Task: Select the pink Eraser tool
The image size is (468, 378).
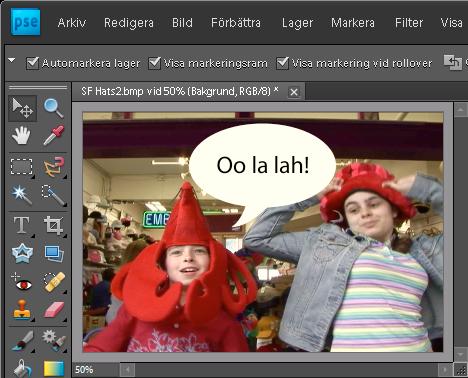Action: pyautogui.click(x=53, y=310)
